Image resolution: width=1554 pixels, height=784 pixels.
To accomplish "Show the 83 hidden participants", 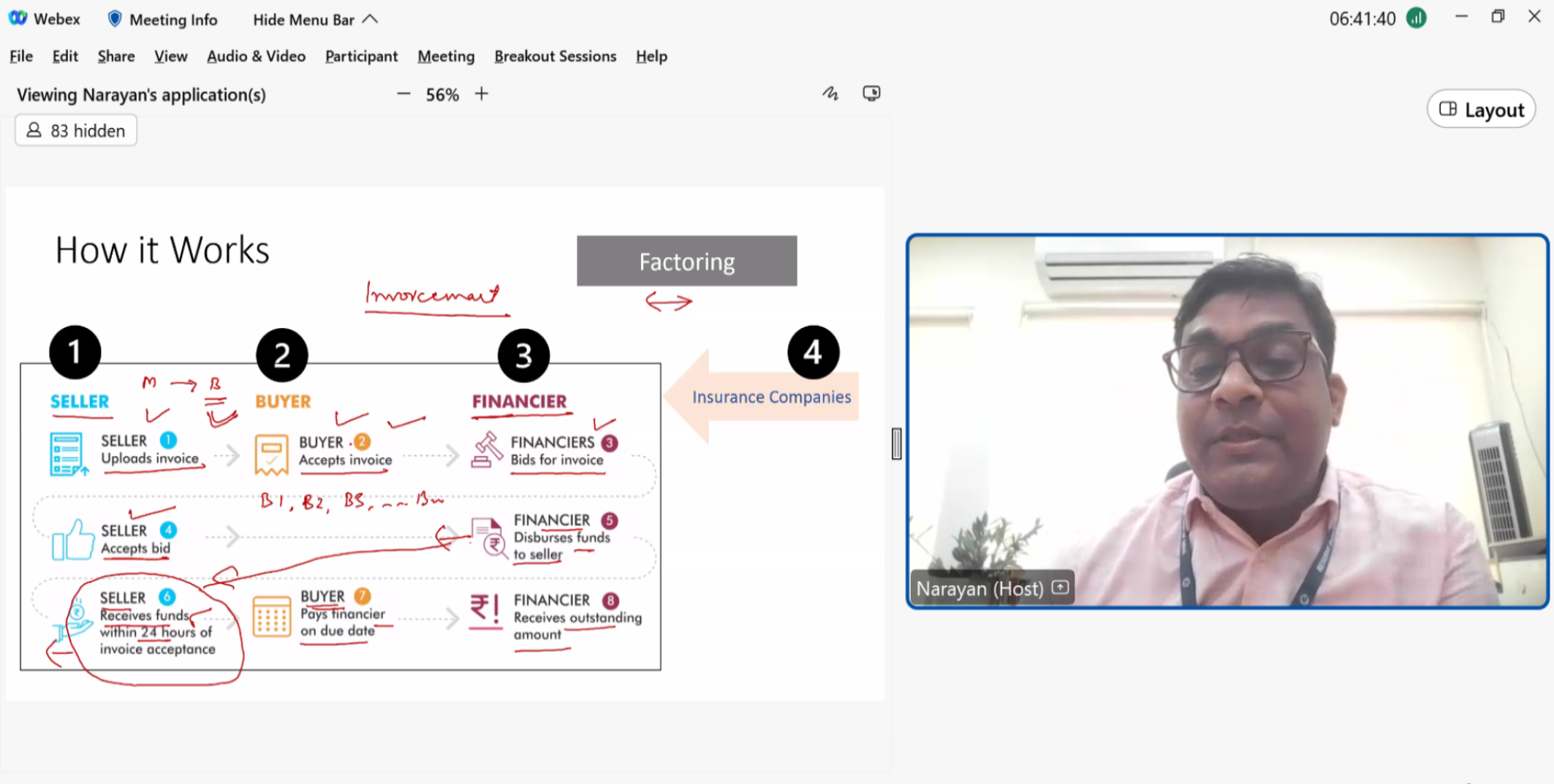I will [76, 131].
